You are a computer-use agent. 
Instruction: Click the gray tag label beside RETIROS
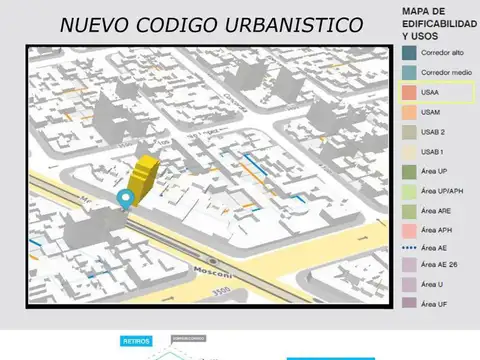(x=188, y=339)
